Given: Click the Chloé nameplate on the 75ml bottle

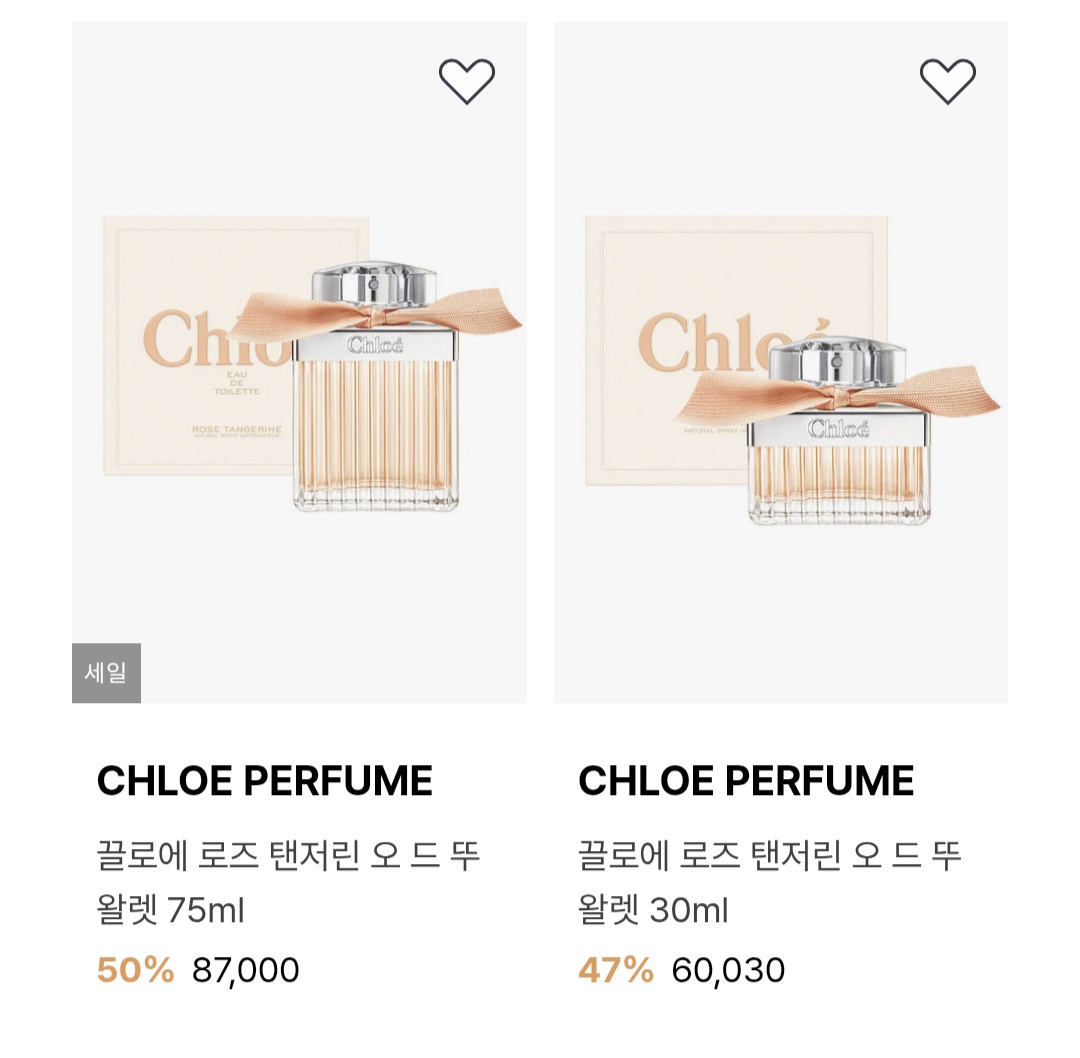Looking at the screenshot, I should 376,346.
